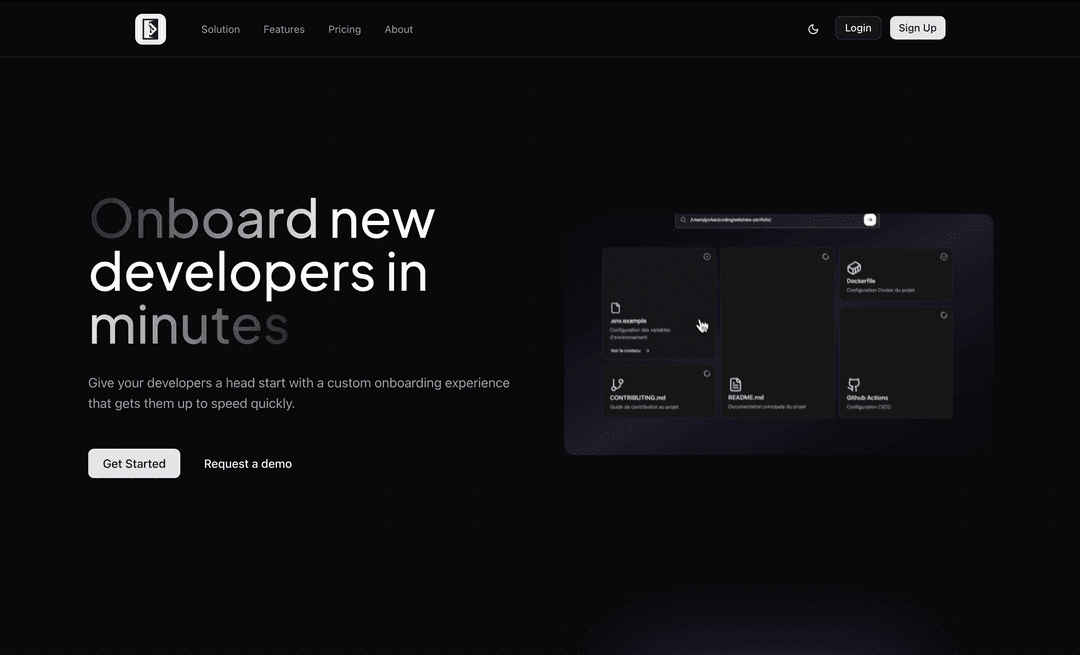Toggle dark mode with the moon icon
Image resolution: width=1080 pixels, height=655 pixels.
point(813,29)
